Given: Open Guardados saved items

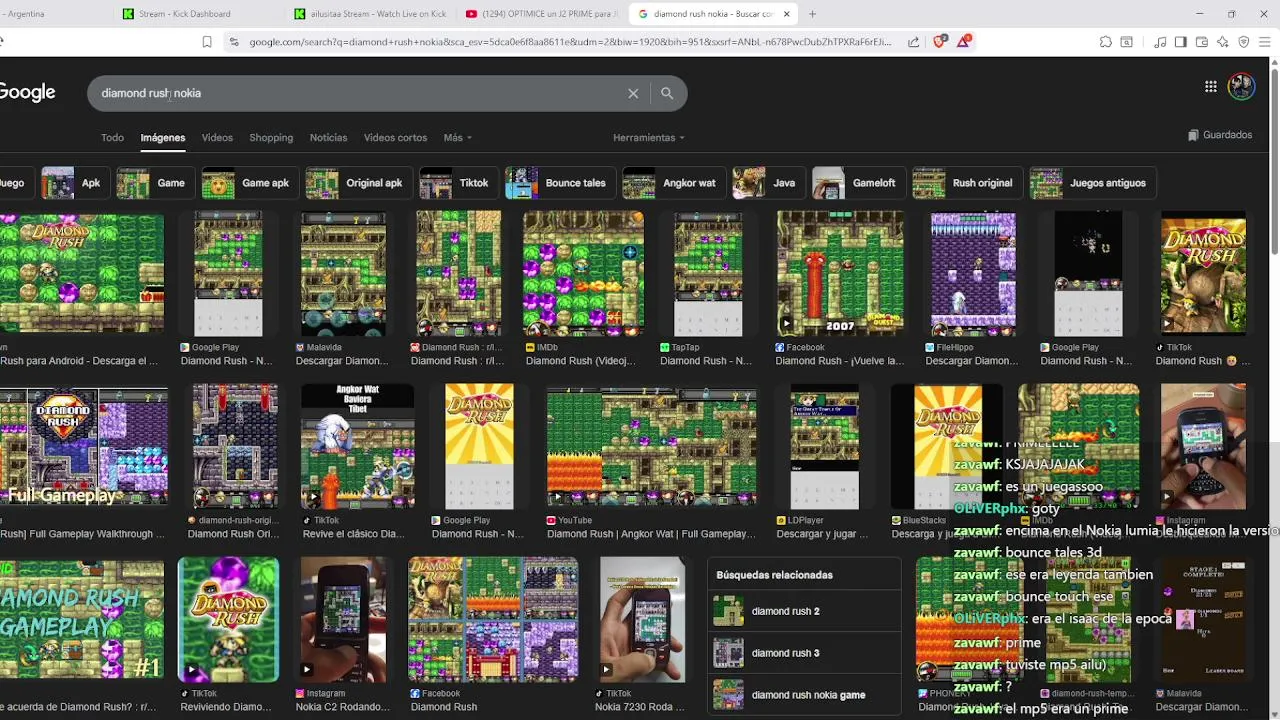Looking at the screenshot, I should [1220, 135].
